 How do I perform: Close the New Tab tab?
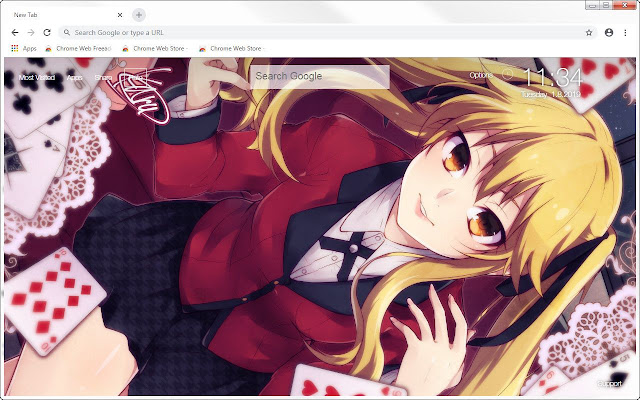(x=120, y=15)
